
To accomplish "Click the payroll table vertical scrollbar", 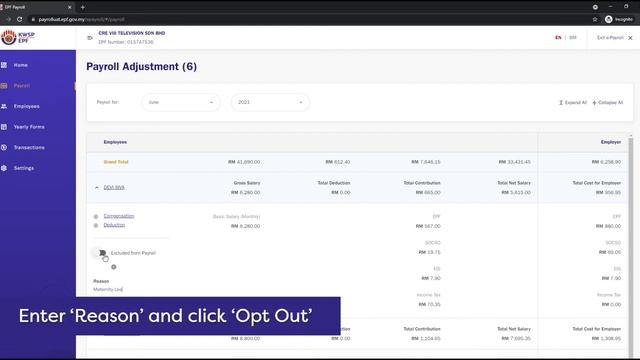I will (631, 245).
